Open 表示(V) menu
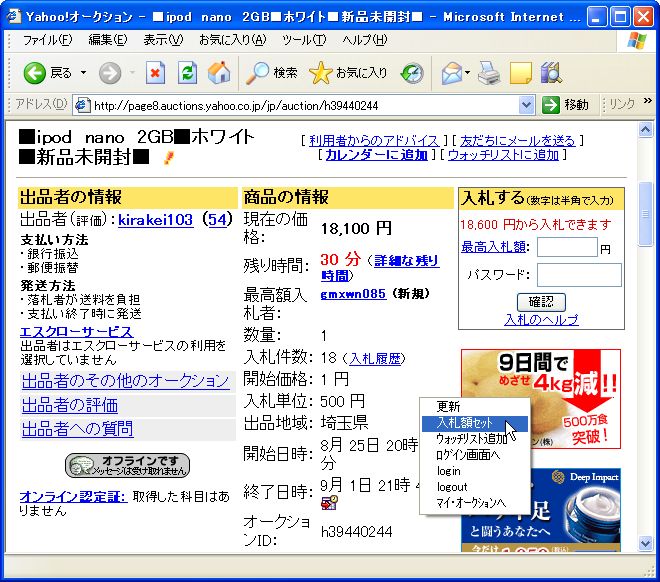This screenshot has width=660, height=582. coord(163,40)
